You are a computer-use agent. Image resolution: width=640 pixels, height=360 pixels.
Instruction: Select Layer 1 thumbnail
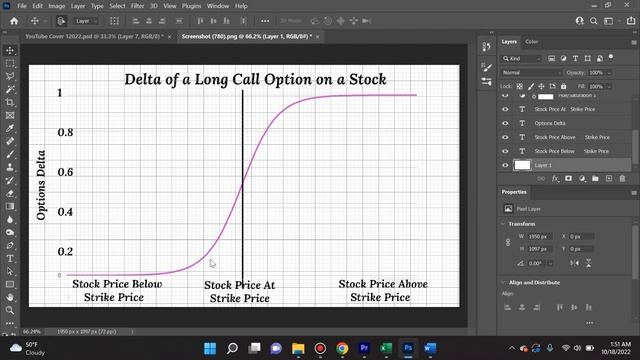(522, 165)
